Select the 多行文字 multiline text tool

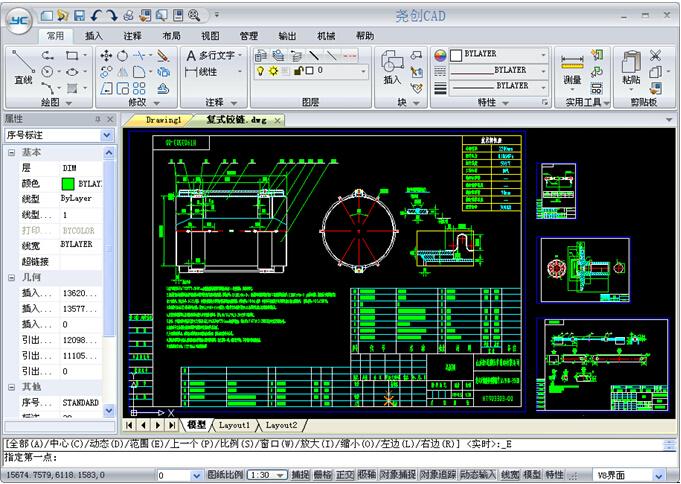pyautogui.click(x=209, y=55)
